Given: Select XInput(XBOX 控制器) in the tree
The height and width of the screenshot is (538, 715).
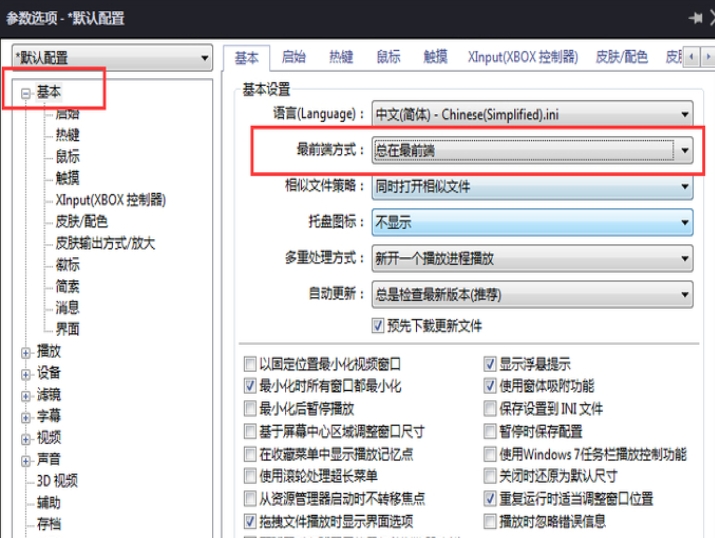Looking at the screenshot, I should point(110,200).
